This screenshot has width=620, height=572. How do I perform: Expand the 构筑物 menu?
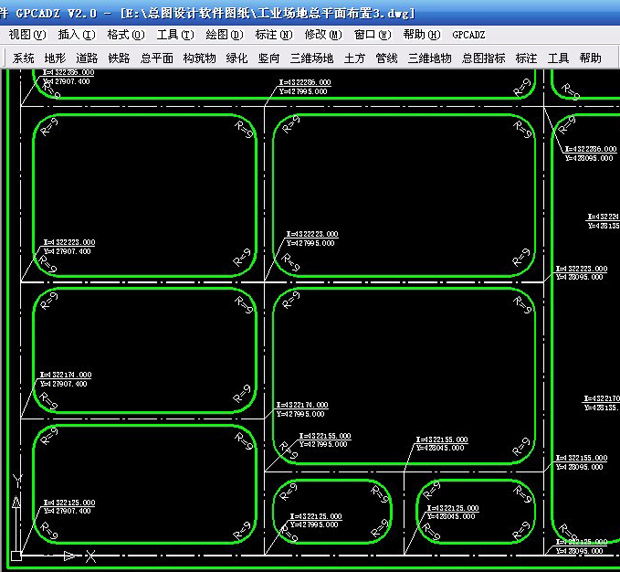[x=199, y=58]
